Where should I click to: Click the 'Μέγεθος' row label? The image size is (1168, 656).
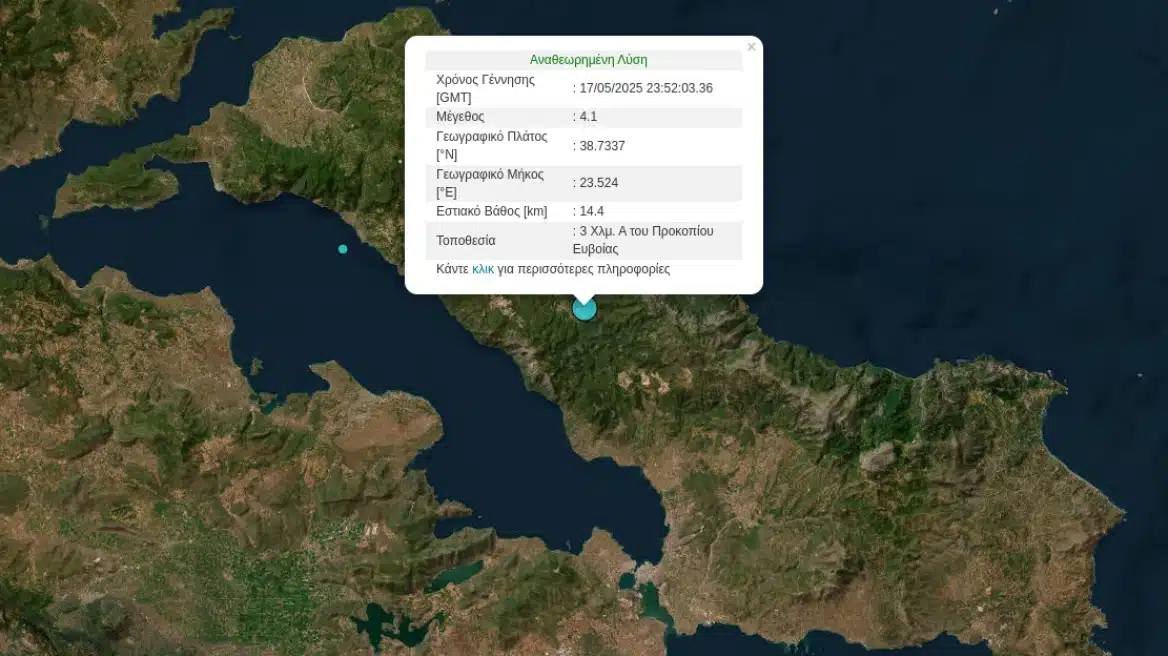pos(460,117)
